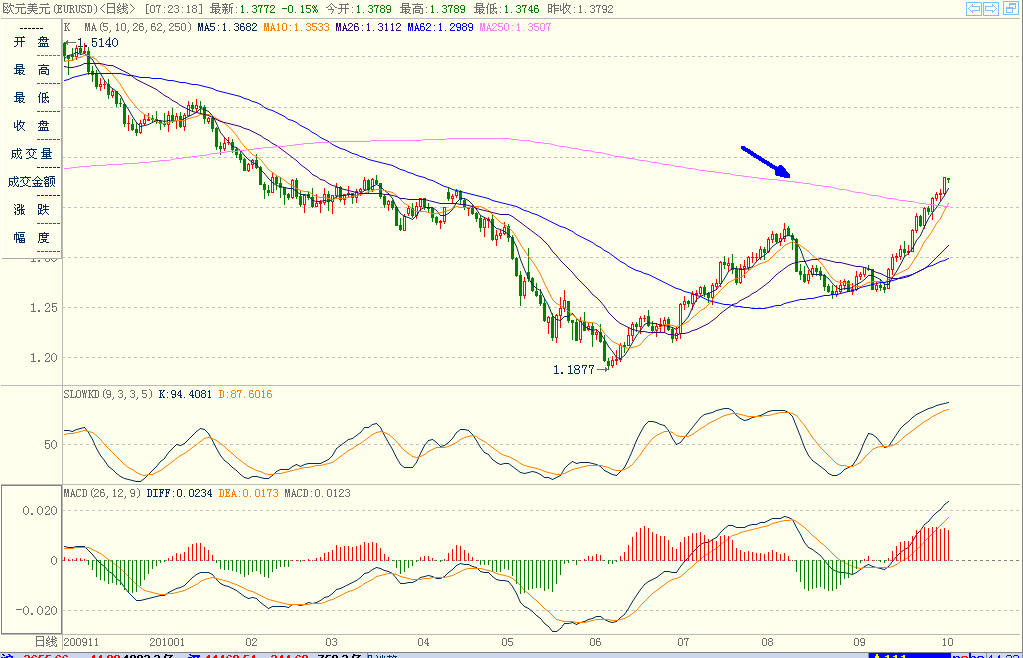
Task: Select the 最低 row in the info panel
Action: (31, 98)
